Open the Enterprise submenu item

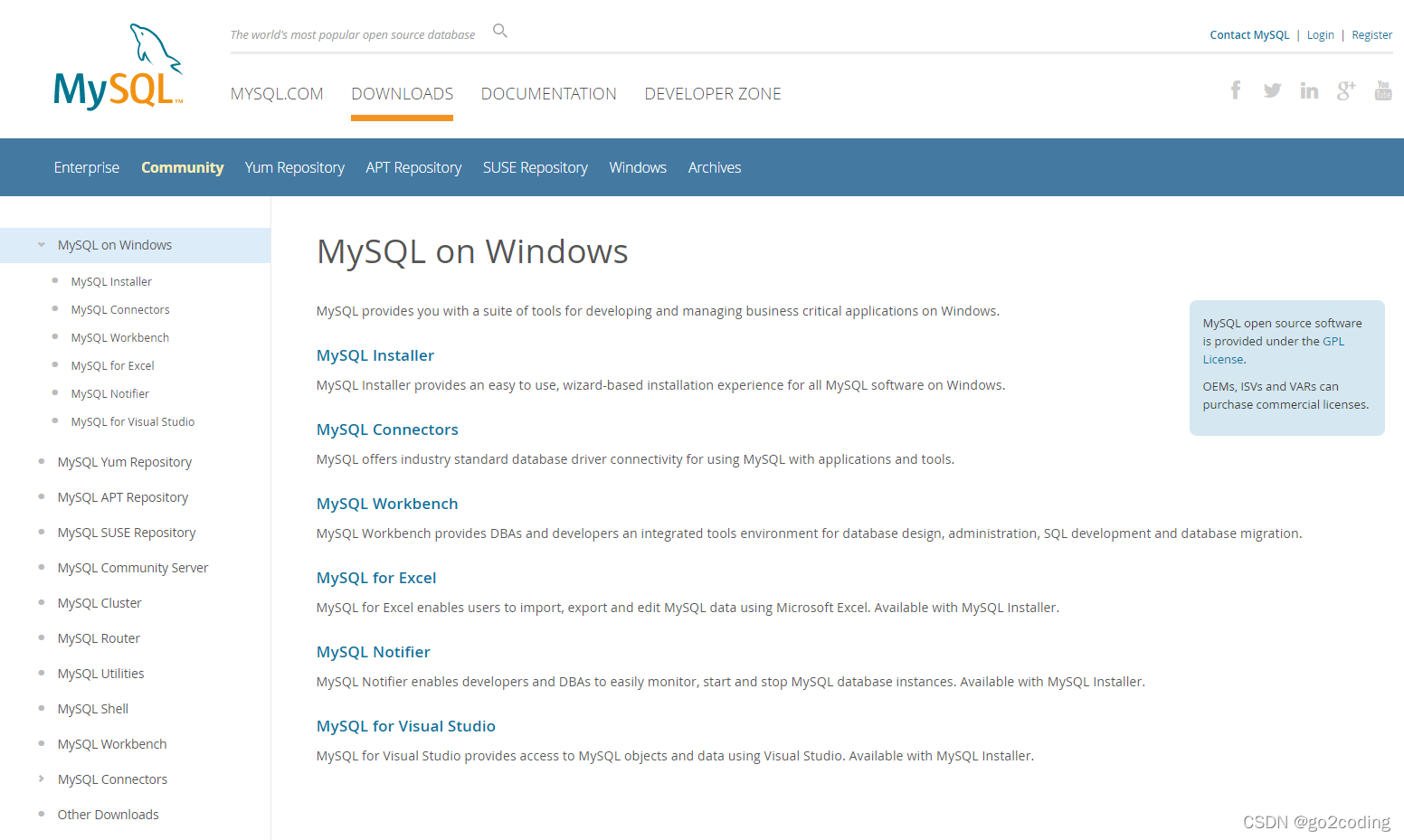pyautogui.click(x=87, y=167)
